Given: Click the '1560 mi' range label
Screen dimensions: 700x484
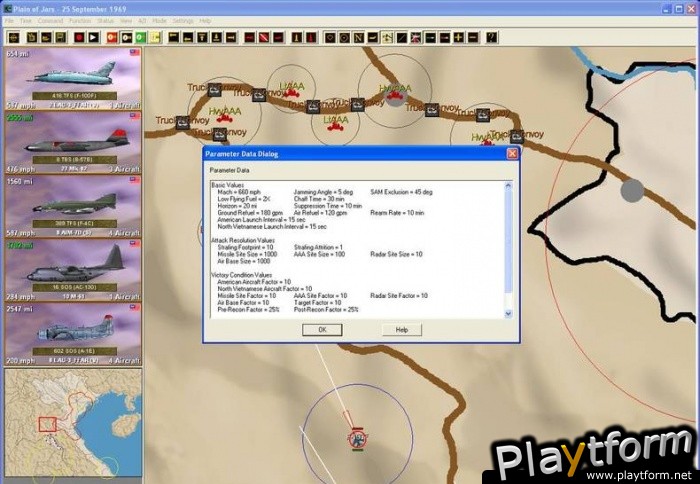Looking at the screenshot, I should [x=20, y=181].
